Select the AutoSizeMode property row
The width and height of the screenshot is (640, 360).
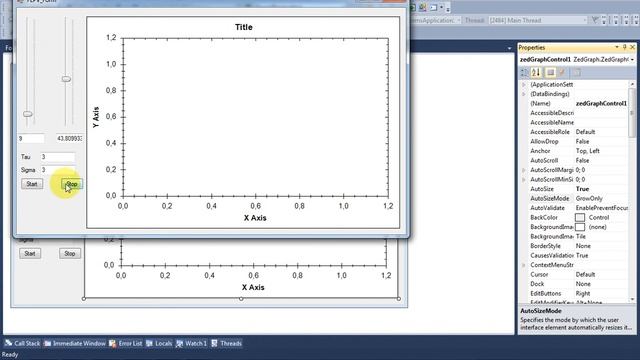(578, 198)
